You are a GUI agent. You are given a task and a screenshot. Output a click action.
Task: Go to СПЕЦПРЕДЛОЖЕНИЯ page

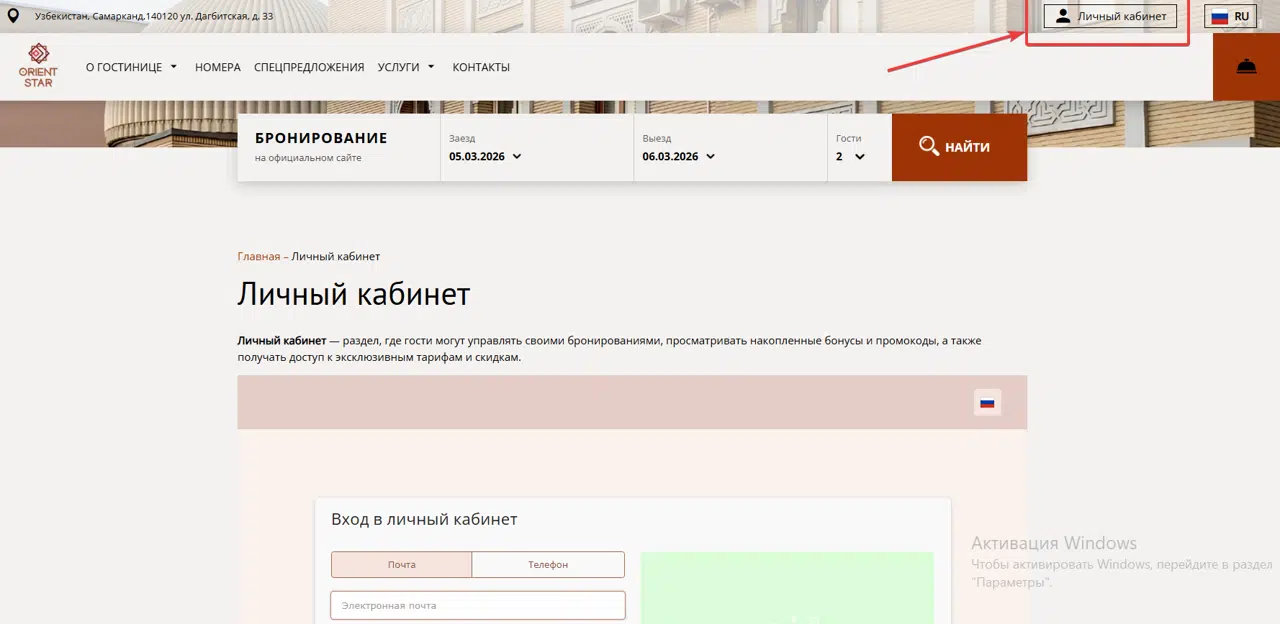point(309,67)
